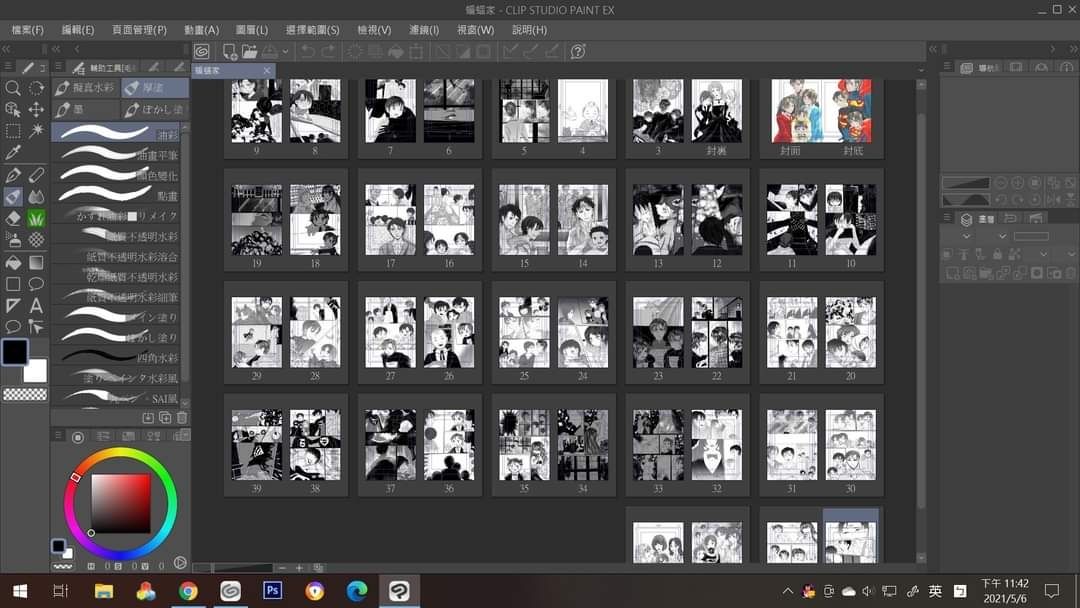
Task: Choose the SAI風 brush preset
Action: 117,397
